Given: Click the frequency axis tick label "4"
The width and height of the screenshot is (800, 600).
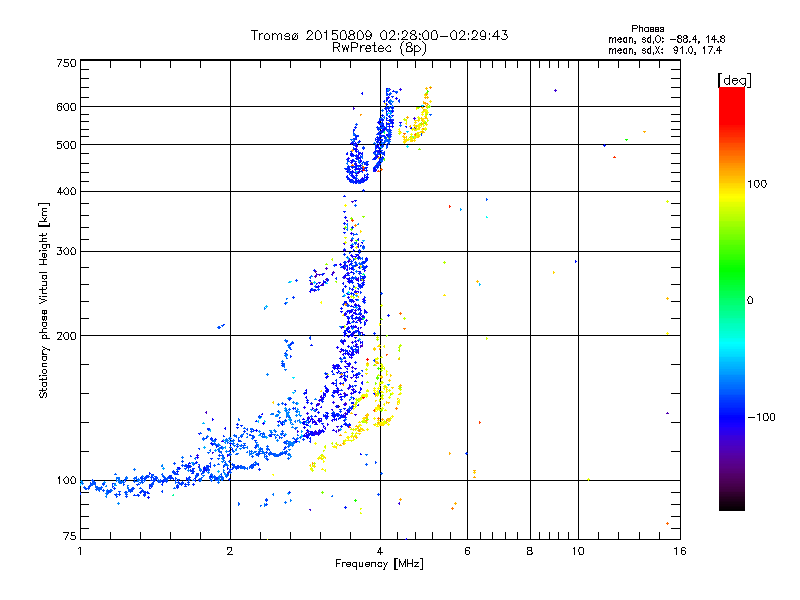Looking at the screenshot, I should (x=380, y=551).
